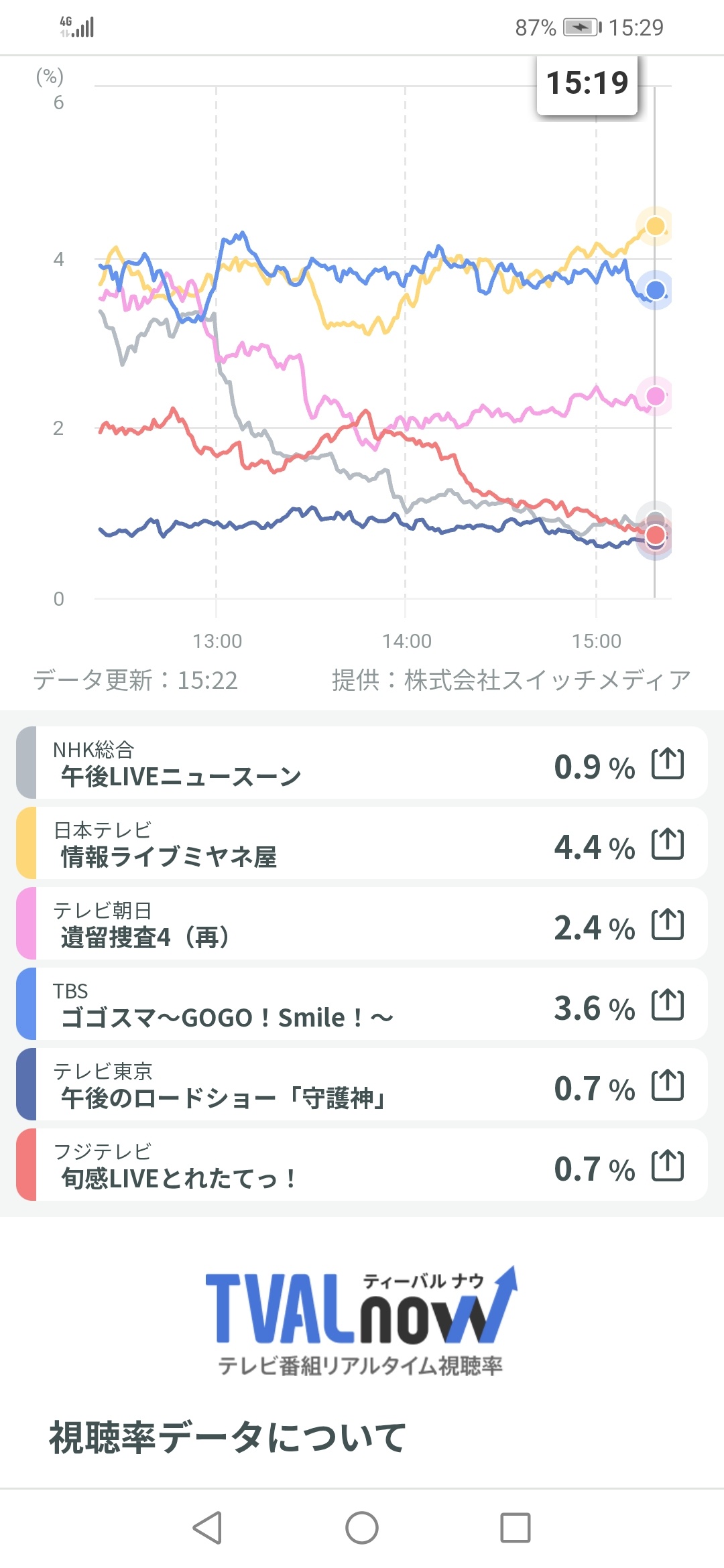Tap the yellow 日本テレビ color swatch
724x1568 pixels.
click(26, 843)
